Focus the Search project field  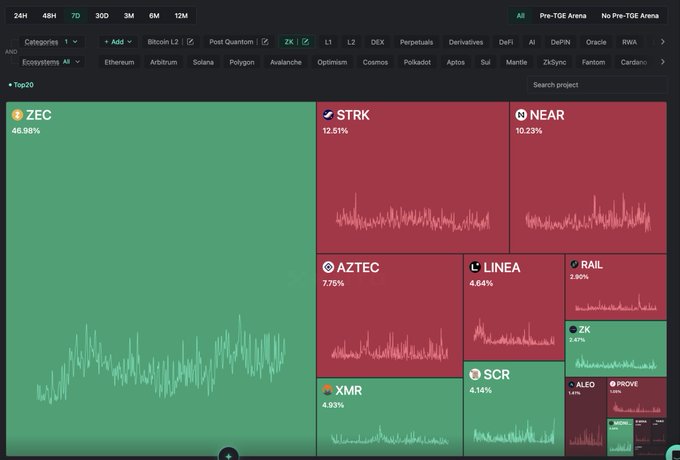(x=597, y=85)
